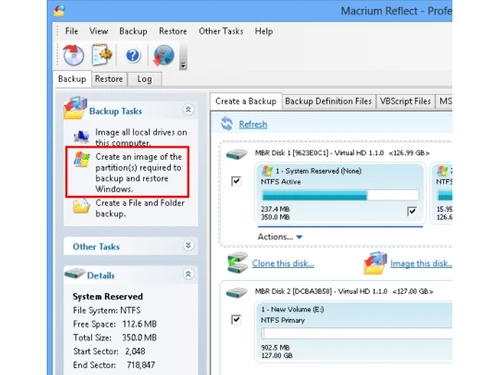500x375 pixels.
Task: Click the MBR Disk 1 title text
Action: (x=342, y=153)
